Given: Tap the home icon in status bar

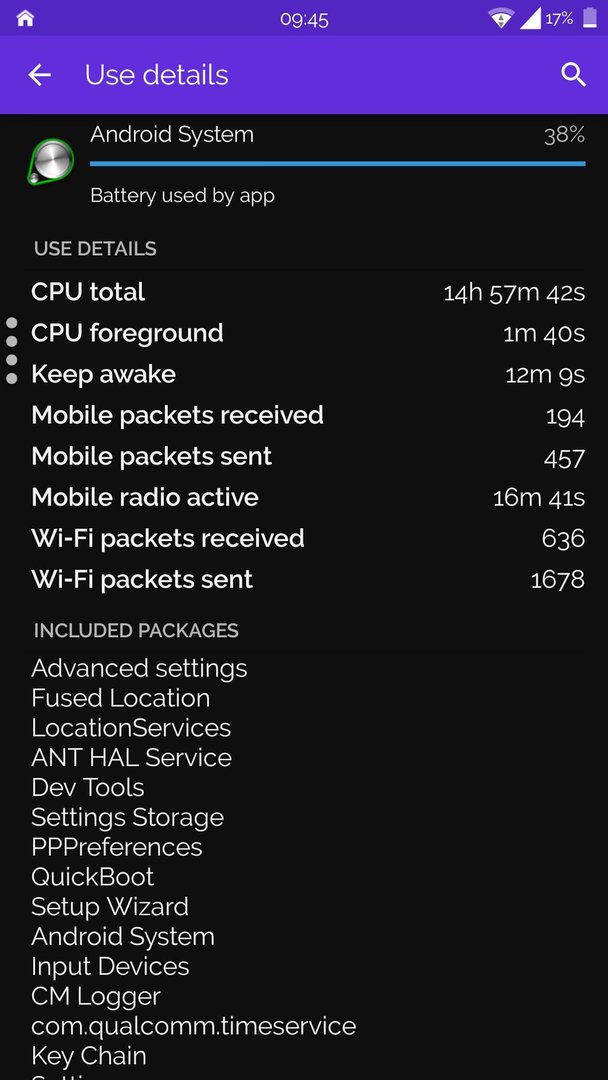Looking at the screenshot, I should [x=25, y=19].
